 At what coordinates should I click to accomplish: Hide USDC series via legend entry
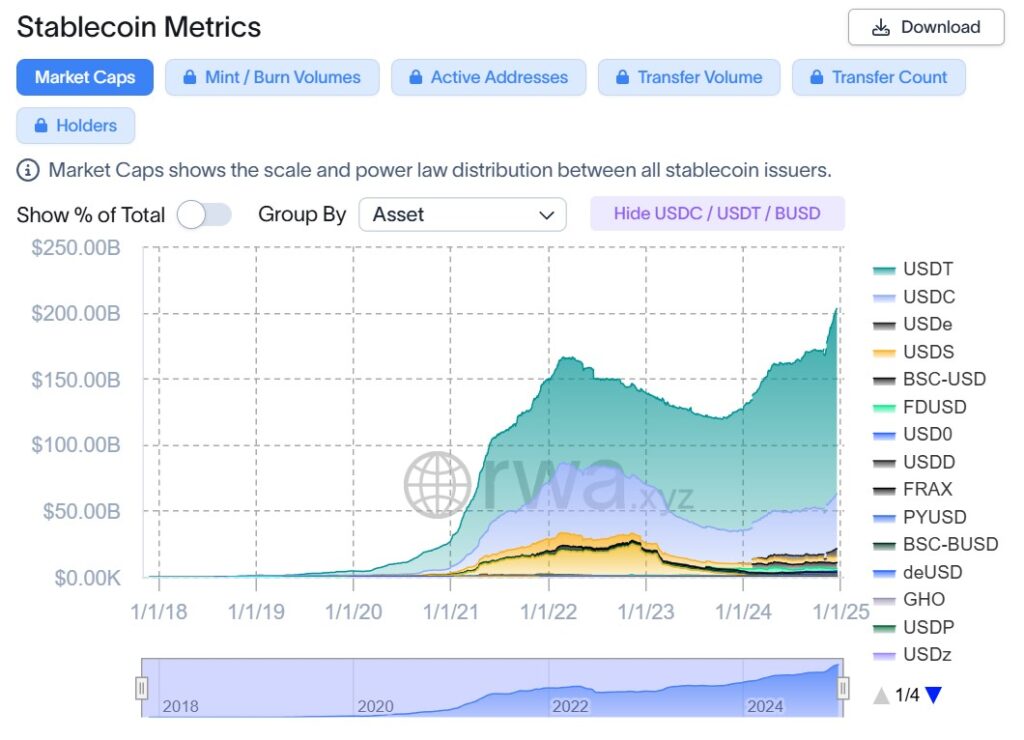pos(913,297)
